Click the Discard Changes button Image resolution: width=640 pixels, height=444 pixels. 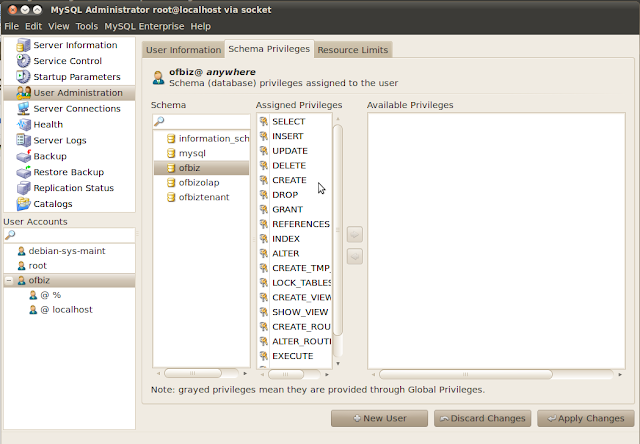482,418
